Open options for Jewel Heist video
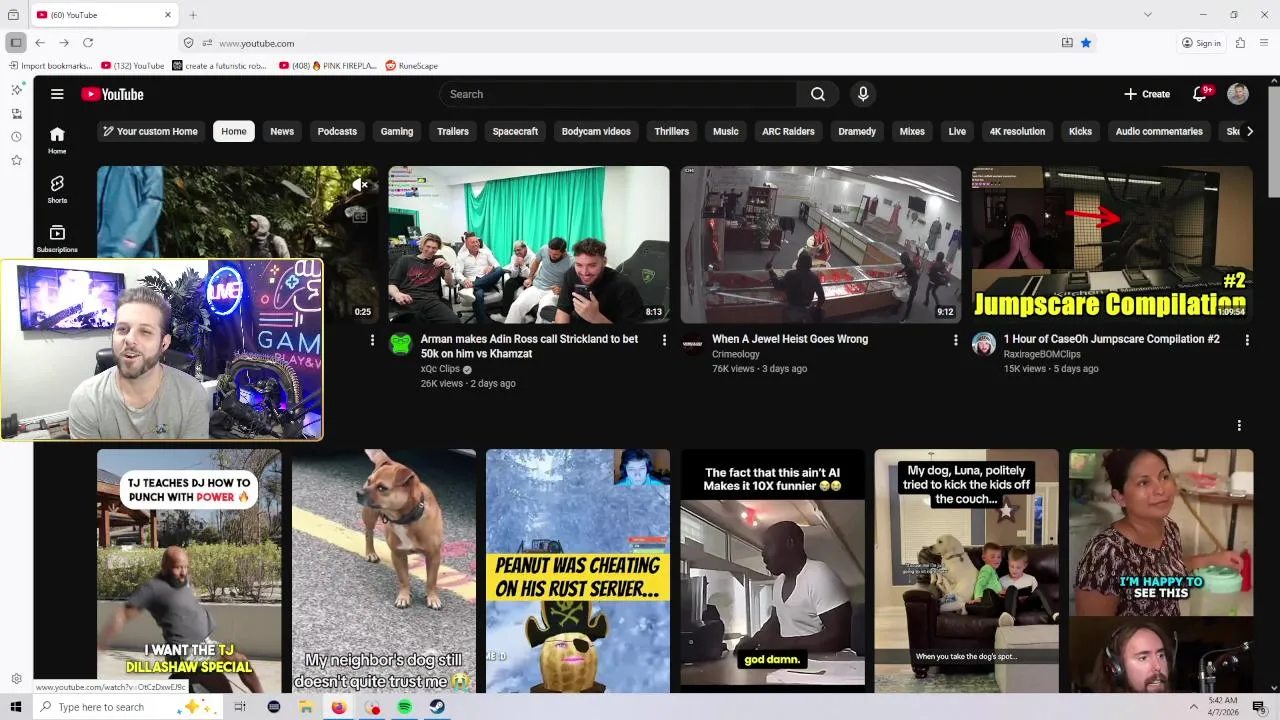This screenshot has width=1280, height=720. pos(955,340)
